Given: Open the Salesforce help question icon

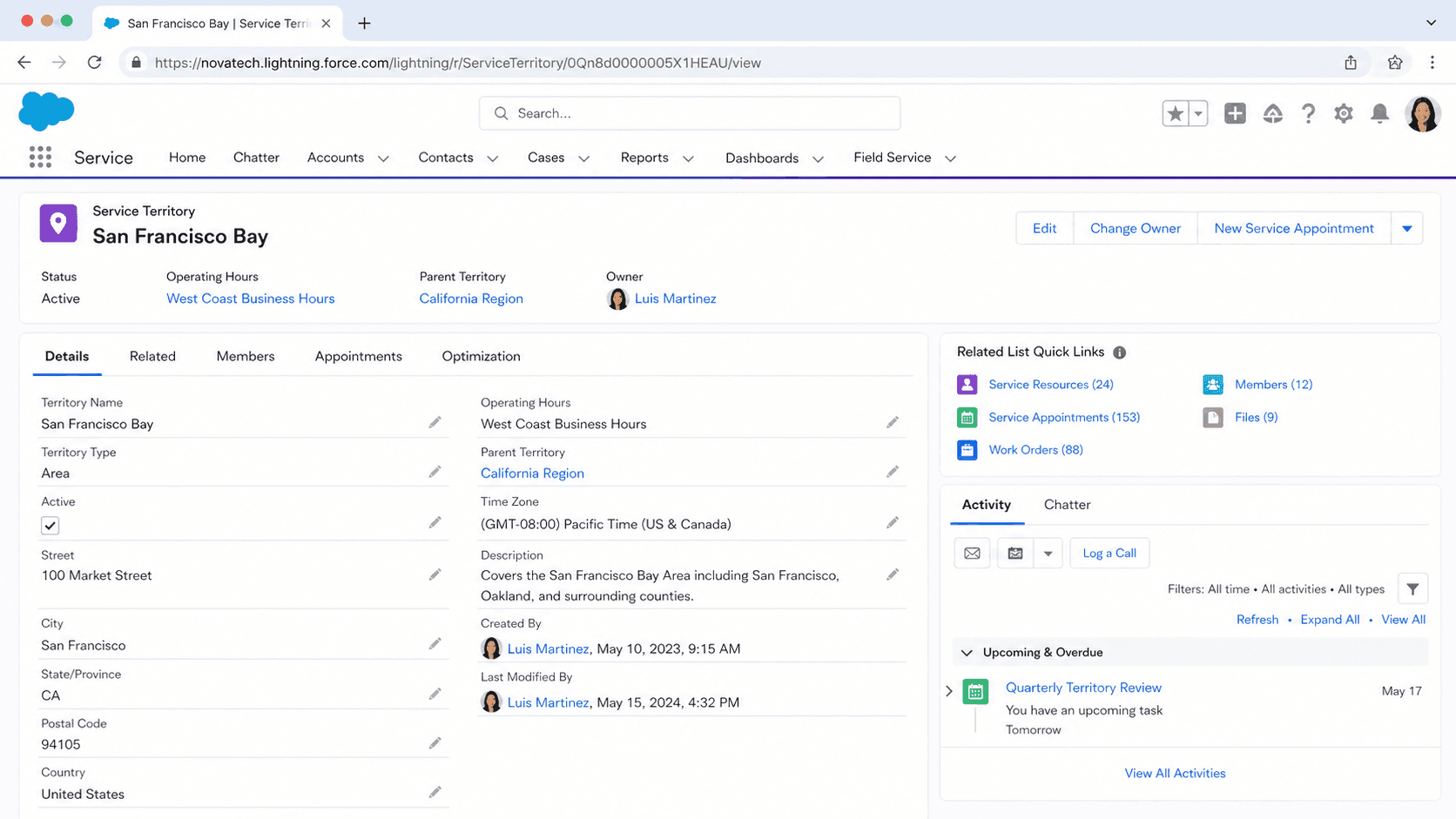Looking at the screenshot, I should click(1308, 114).
